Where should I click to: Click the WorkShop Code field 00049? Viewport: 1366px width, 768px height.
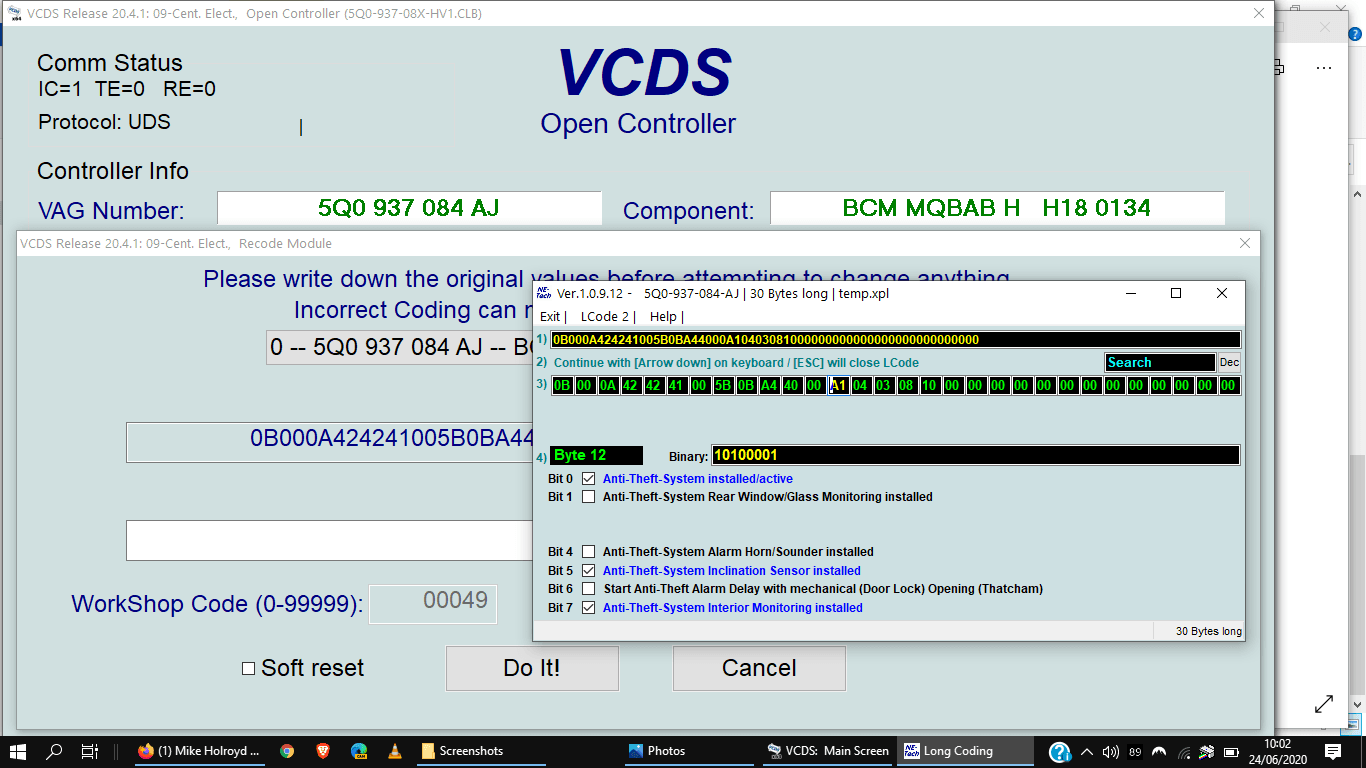coord(433,604)
